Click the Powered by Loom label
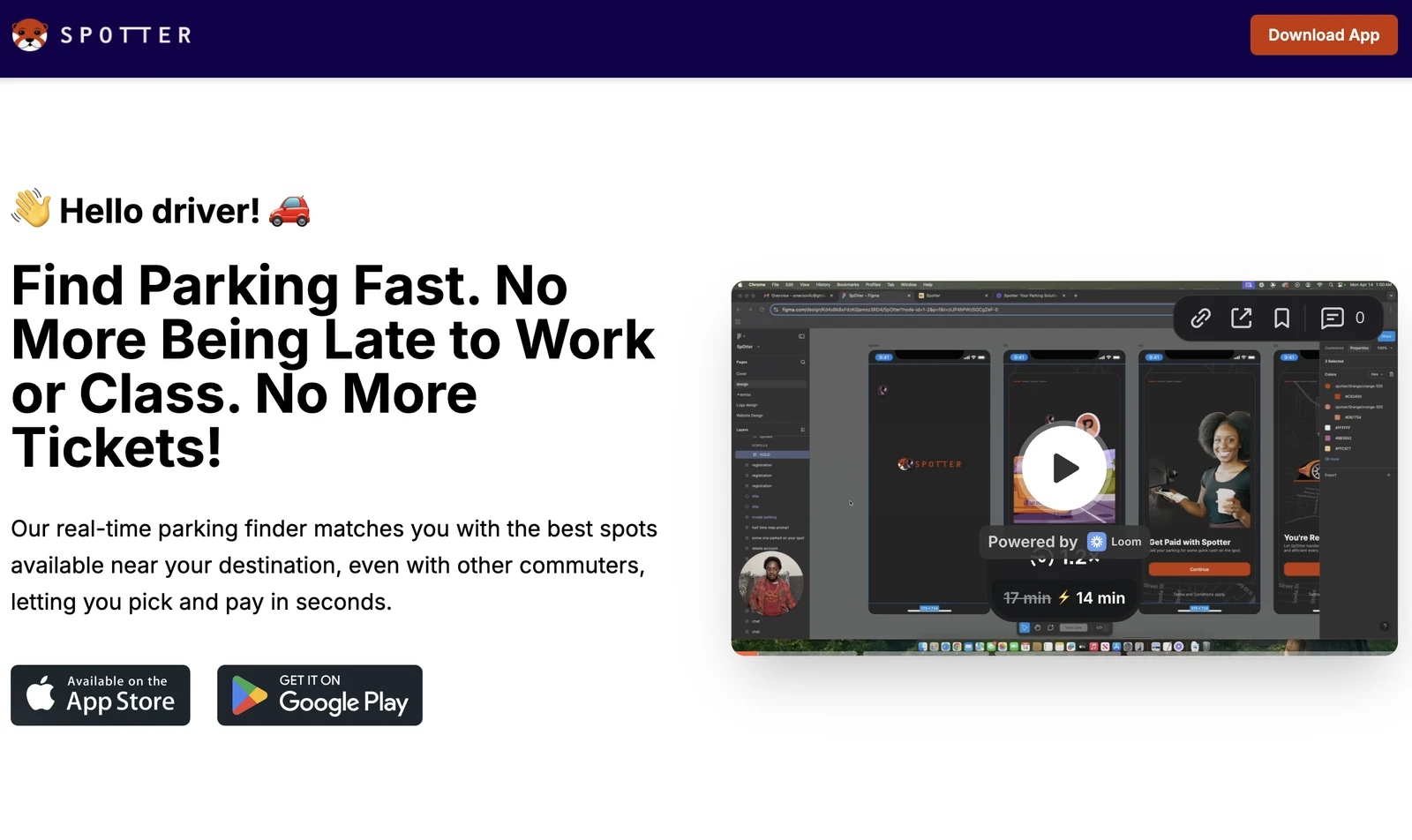1412x840 pixels. [1064, 542]
